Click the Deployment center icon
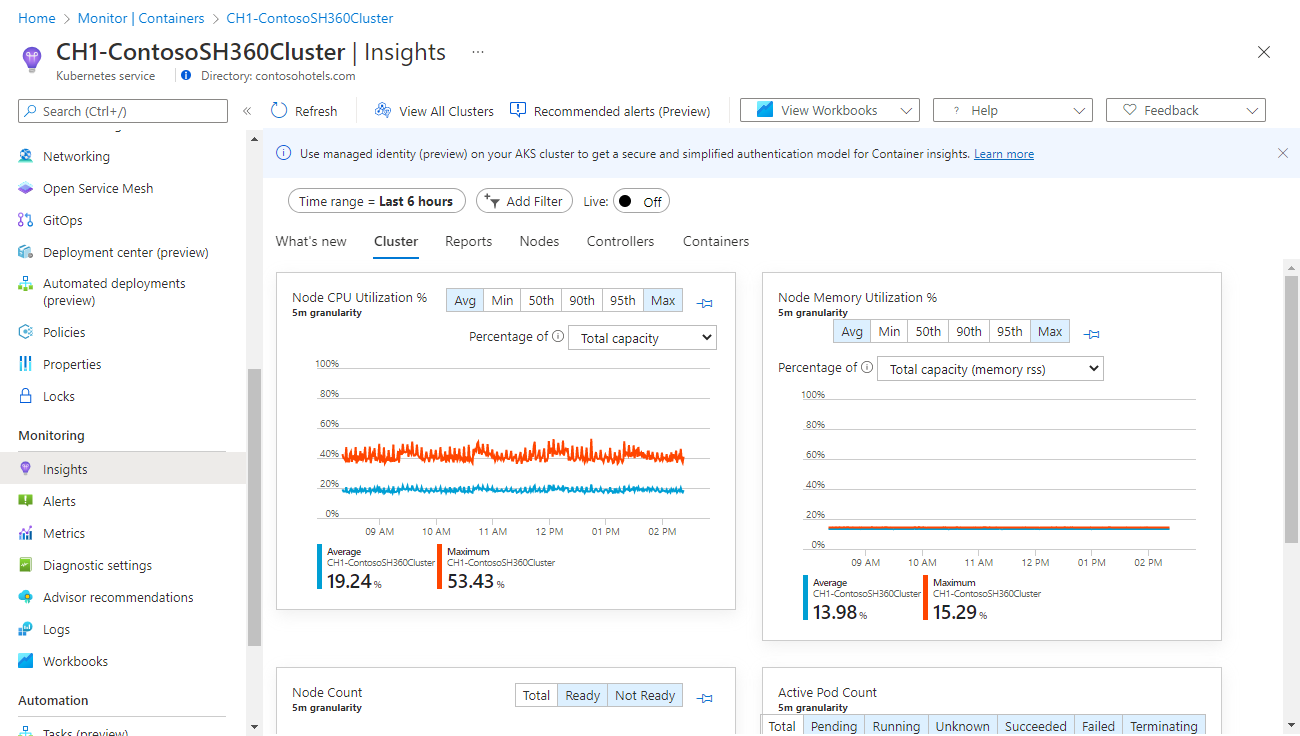This screenshot has width=1300, height=736. [x=26, y=252]
